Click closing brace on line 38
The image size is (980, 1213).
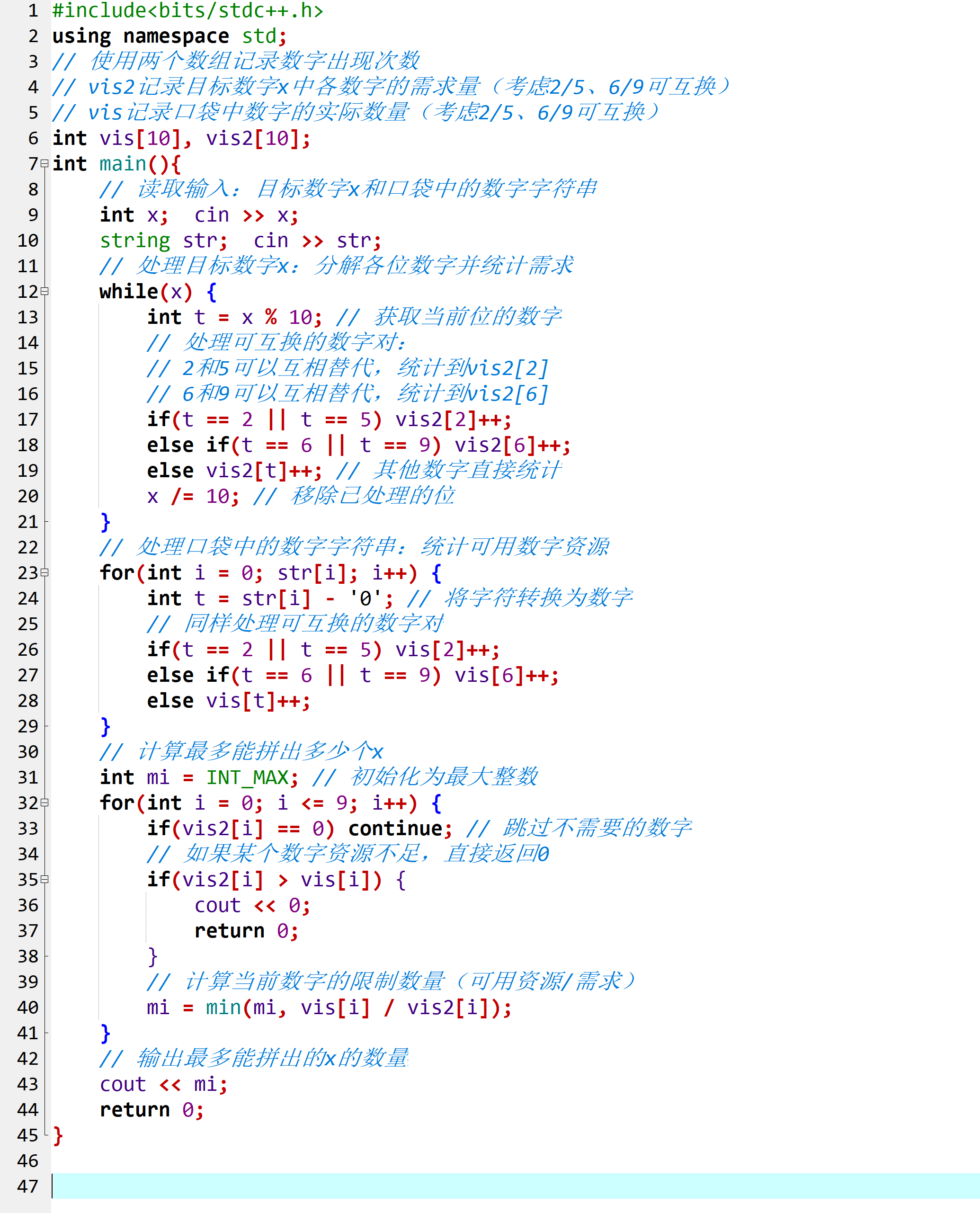click(x=152, y=957)
